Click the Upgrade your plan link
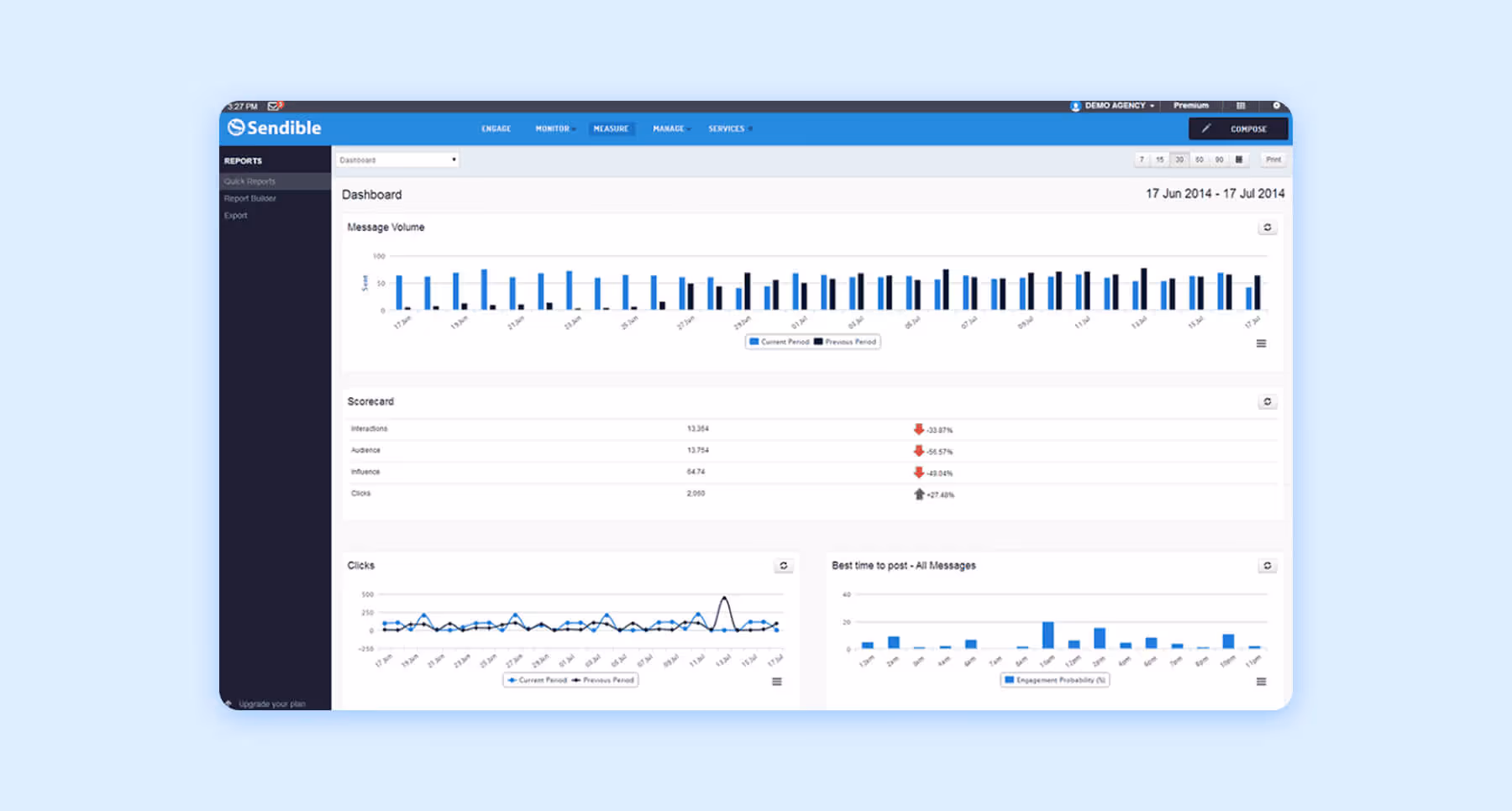 pos(271,704)
